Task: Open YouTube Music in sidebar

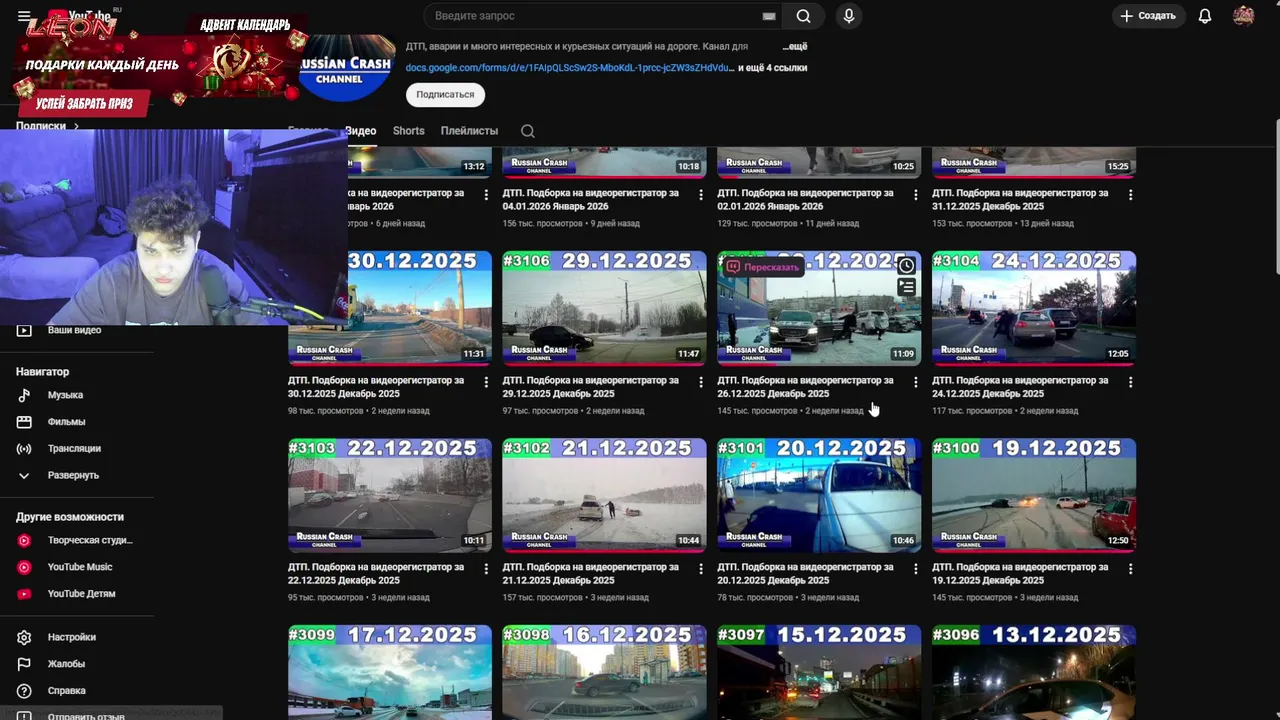Action: pos(80,567)
